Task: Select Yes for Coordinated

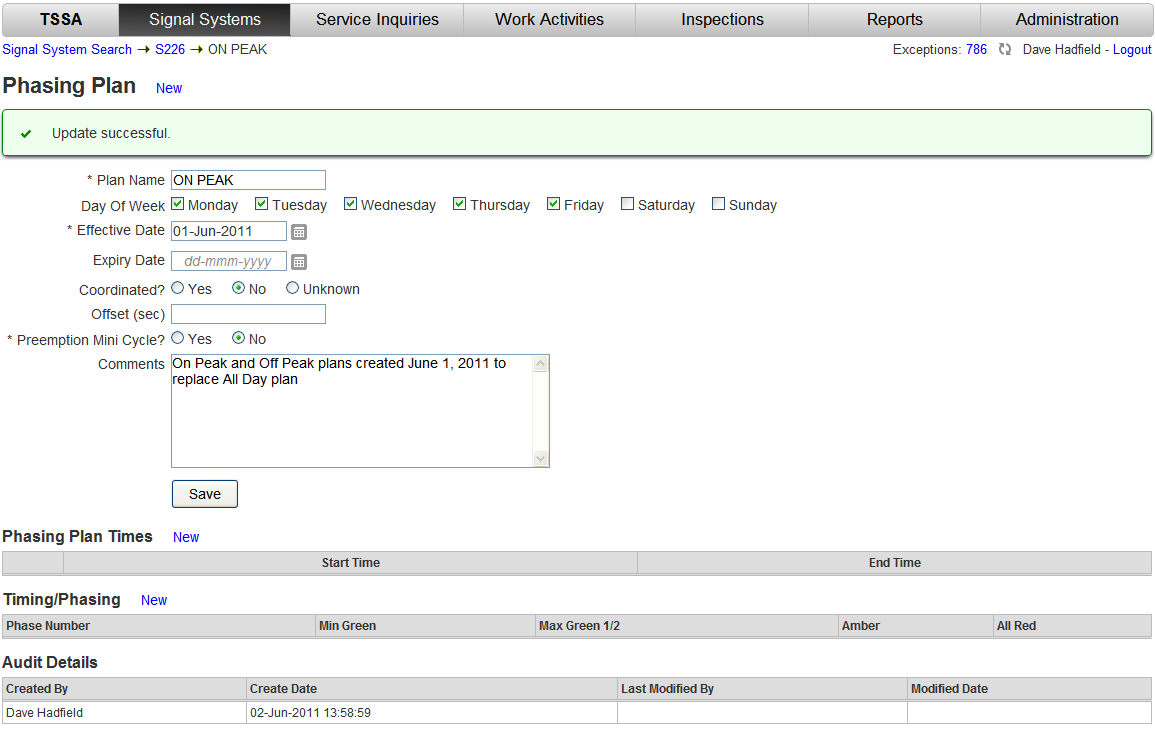Action: 178,288
